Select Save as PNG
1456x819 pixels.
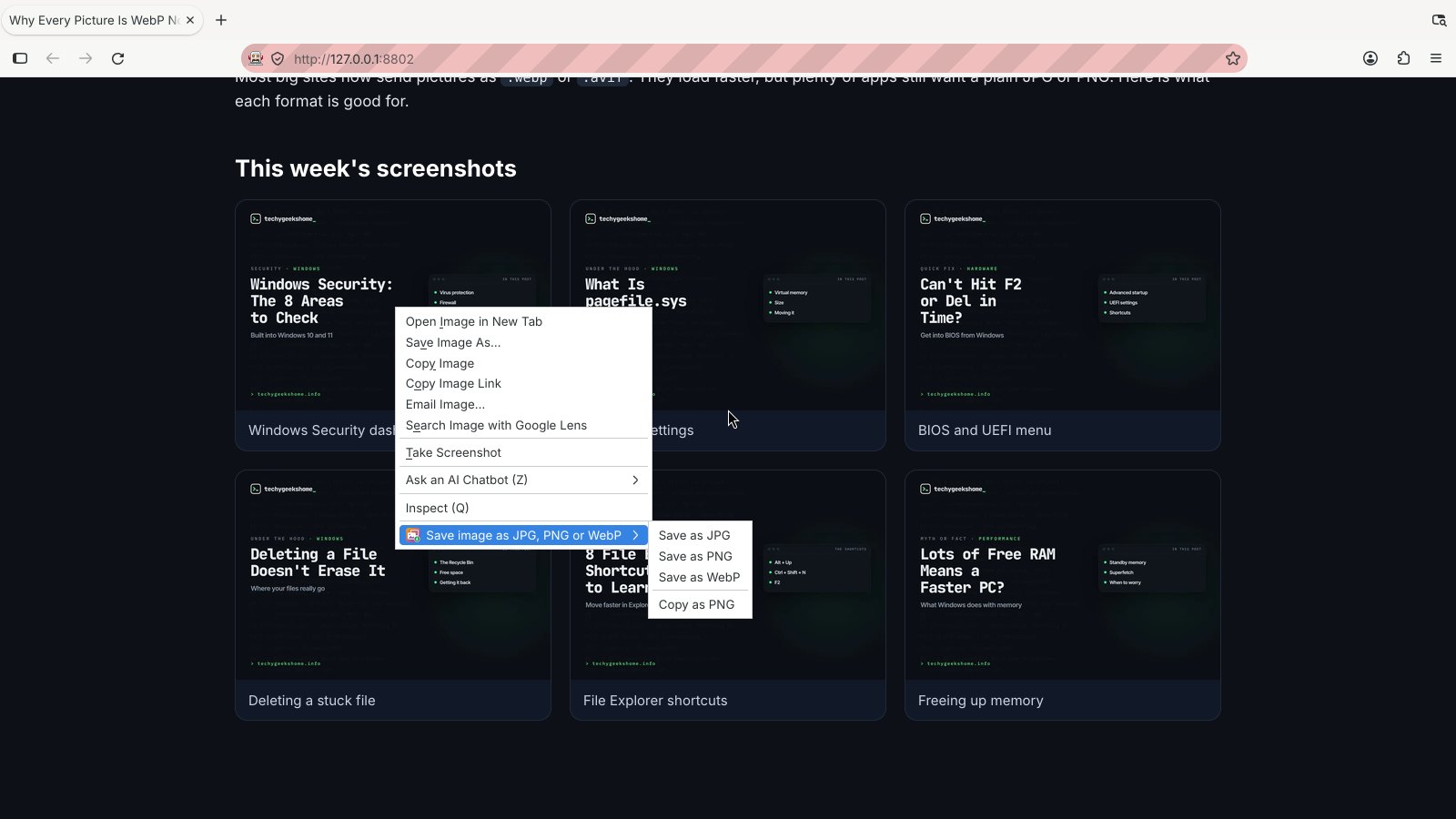[x=700, y=556]
